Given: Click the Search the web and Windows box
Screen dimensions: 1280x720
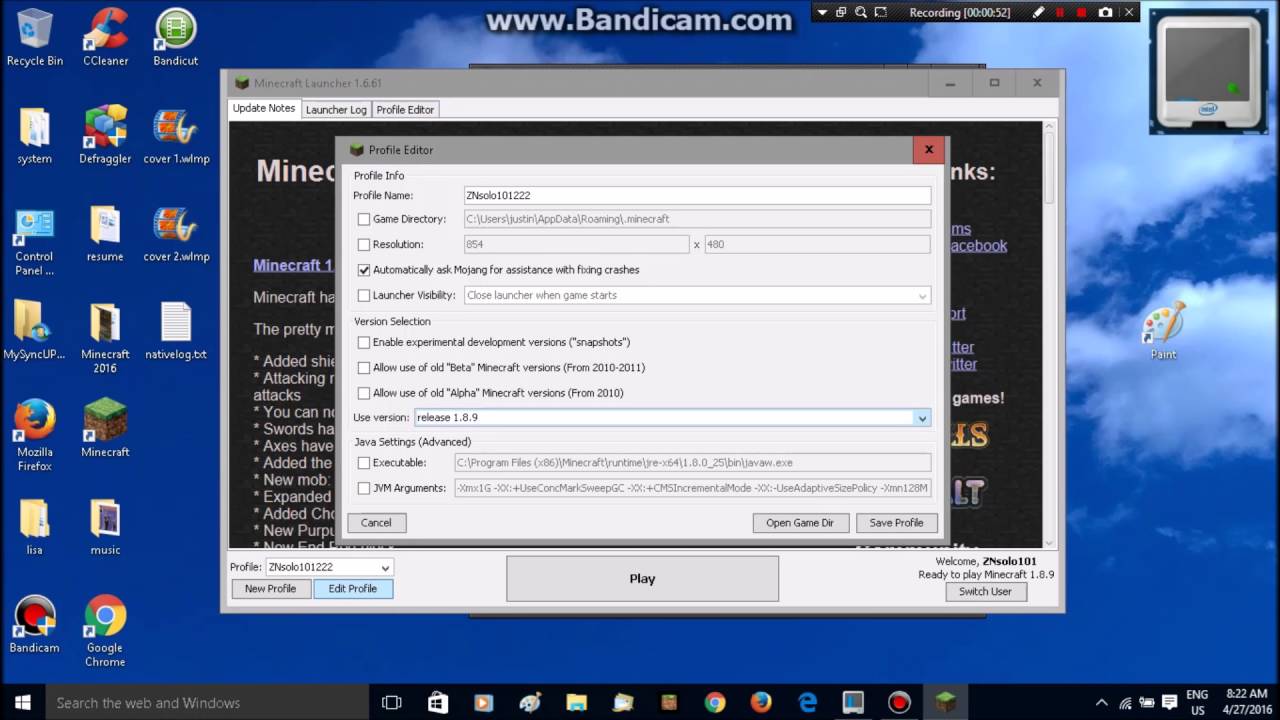Looking at the screenshot, I should [x=207, y=702].
